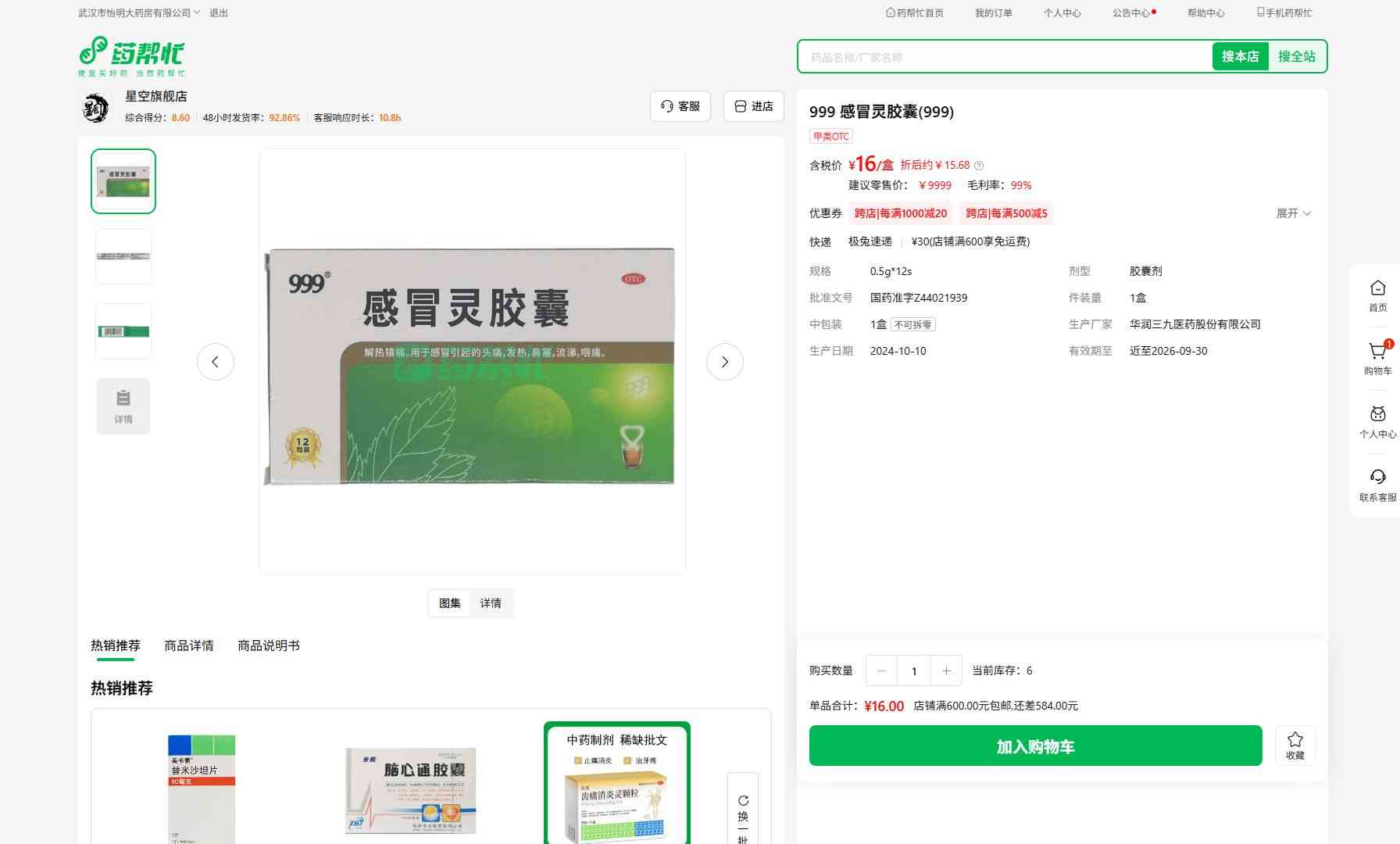Switch image viewer to 图集 toggle

[x=449, y=603]
